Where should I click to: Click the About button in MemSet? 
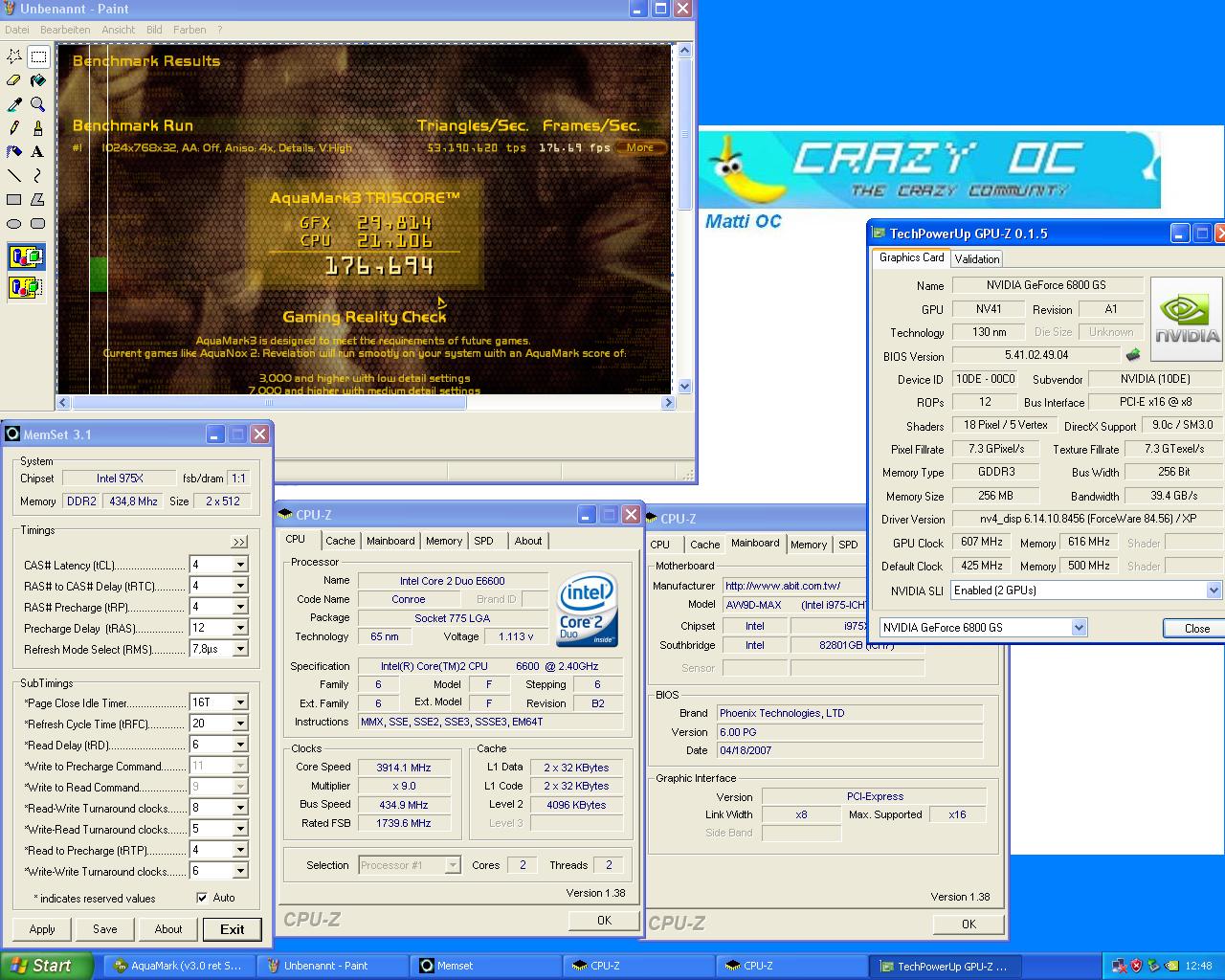click(168, 928)
